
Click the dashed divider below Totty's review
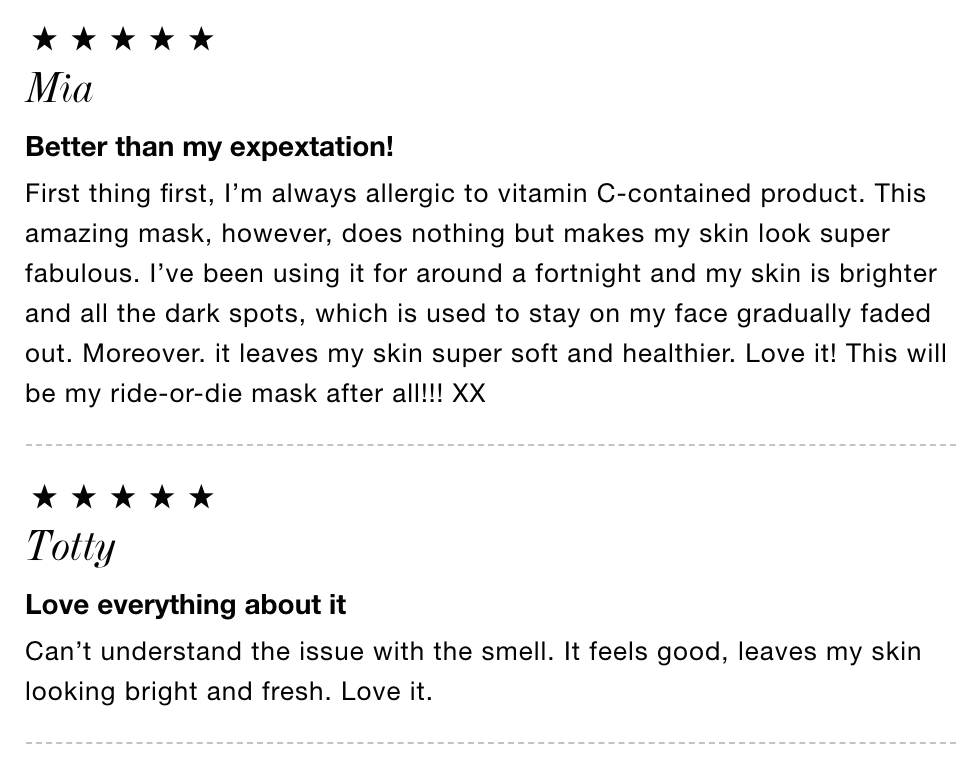tap(491, 743)
